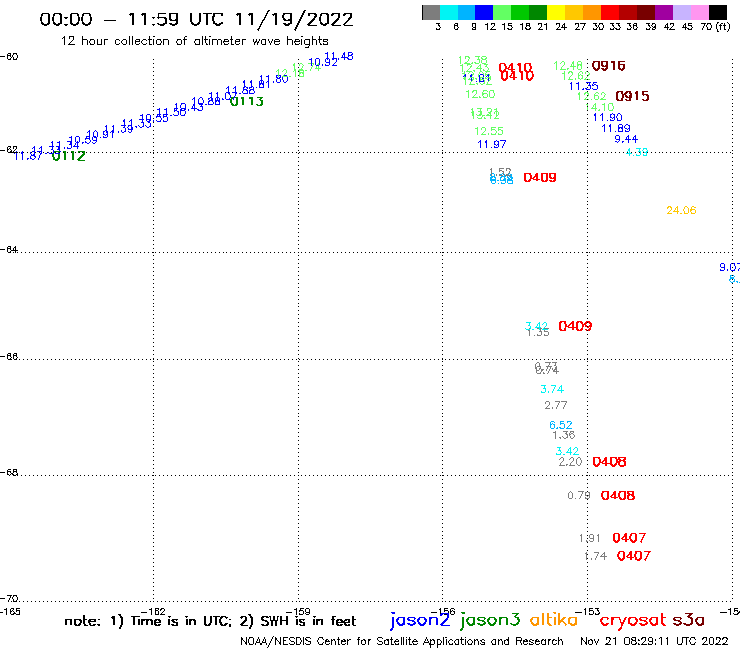Select the pink swatch in the color scale
The image size is (740, 650).
699,12
